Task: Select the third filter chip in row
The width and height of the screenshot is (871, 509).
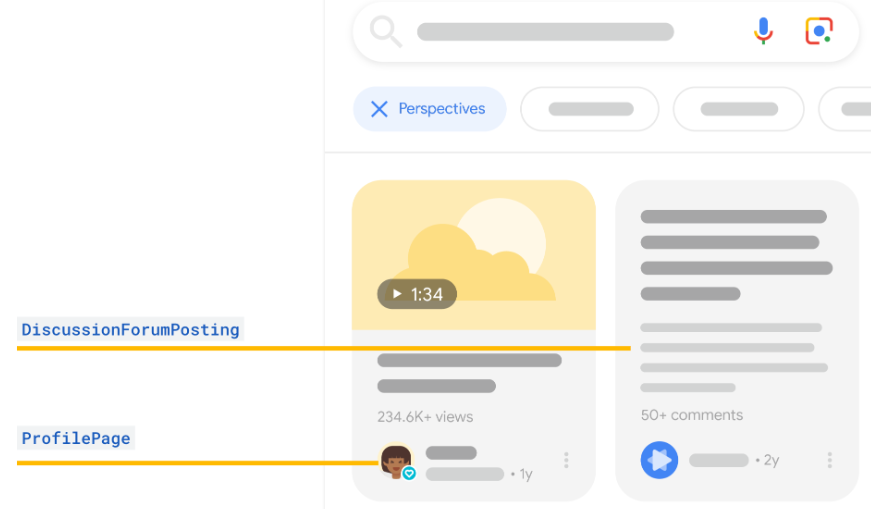Action: click(739, 109)
